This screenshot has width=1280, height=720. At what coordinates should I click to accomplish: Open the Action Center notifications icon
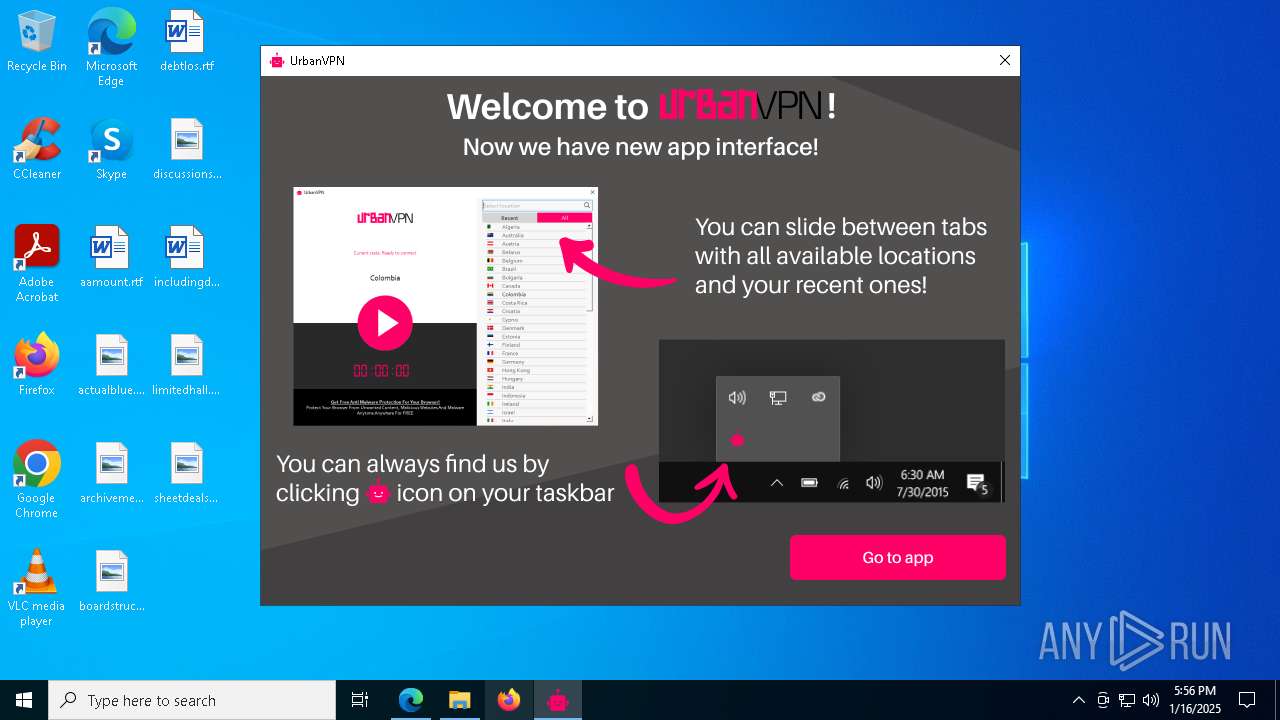tap(1247, 700)
